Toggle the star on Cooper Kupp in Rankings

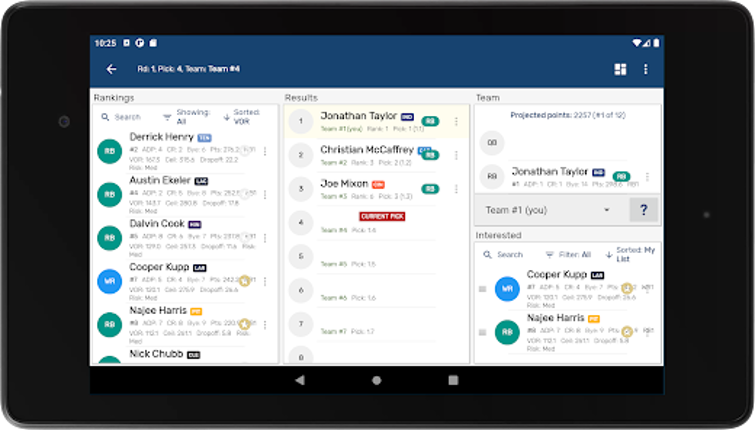pyautogui.click(x=246, y=281)
